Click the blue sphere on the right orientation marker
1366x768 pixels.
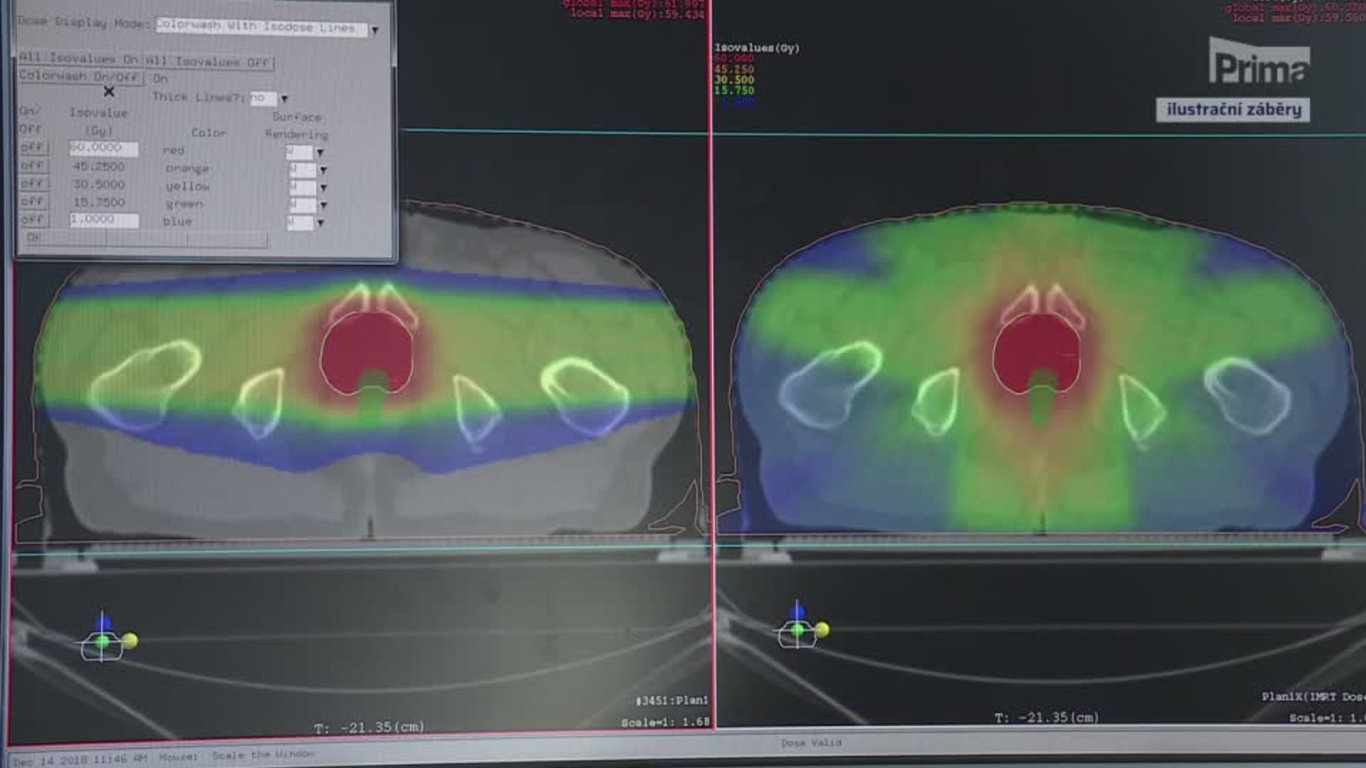797,612
